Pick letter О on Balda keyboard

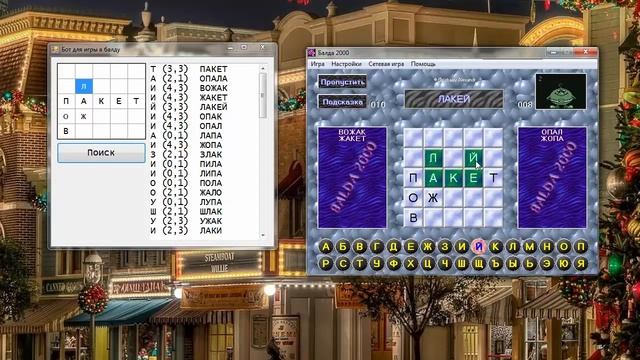point(564,247)
